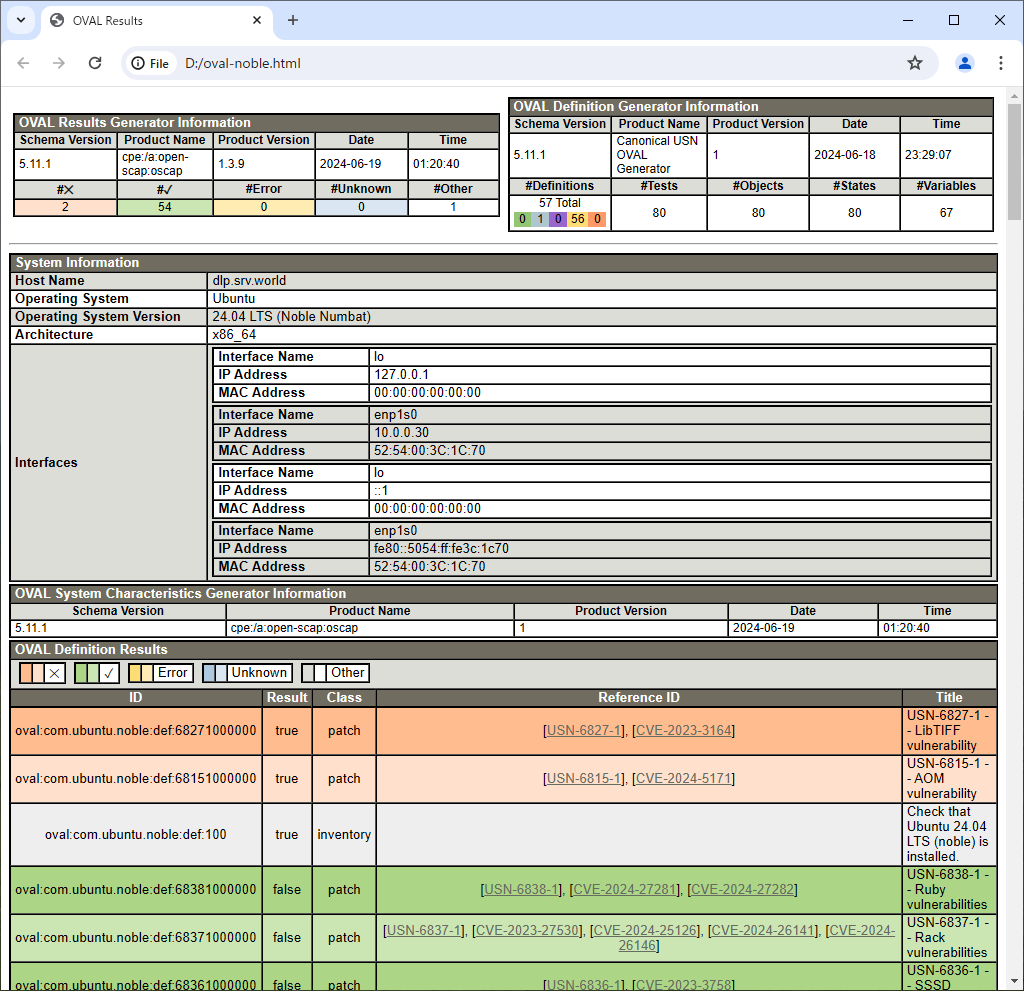Click the browser back arrow
1024x991 pixels.
[x=24, y=63]
